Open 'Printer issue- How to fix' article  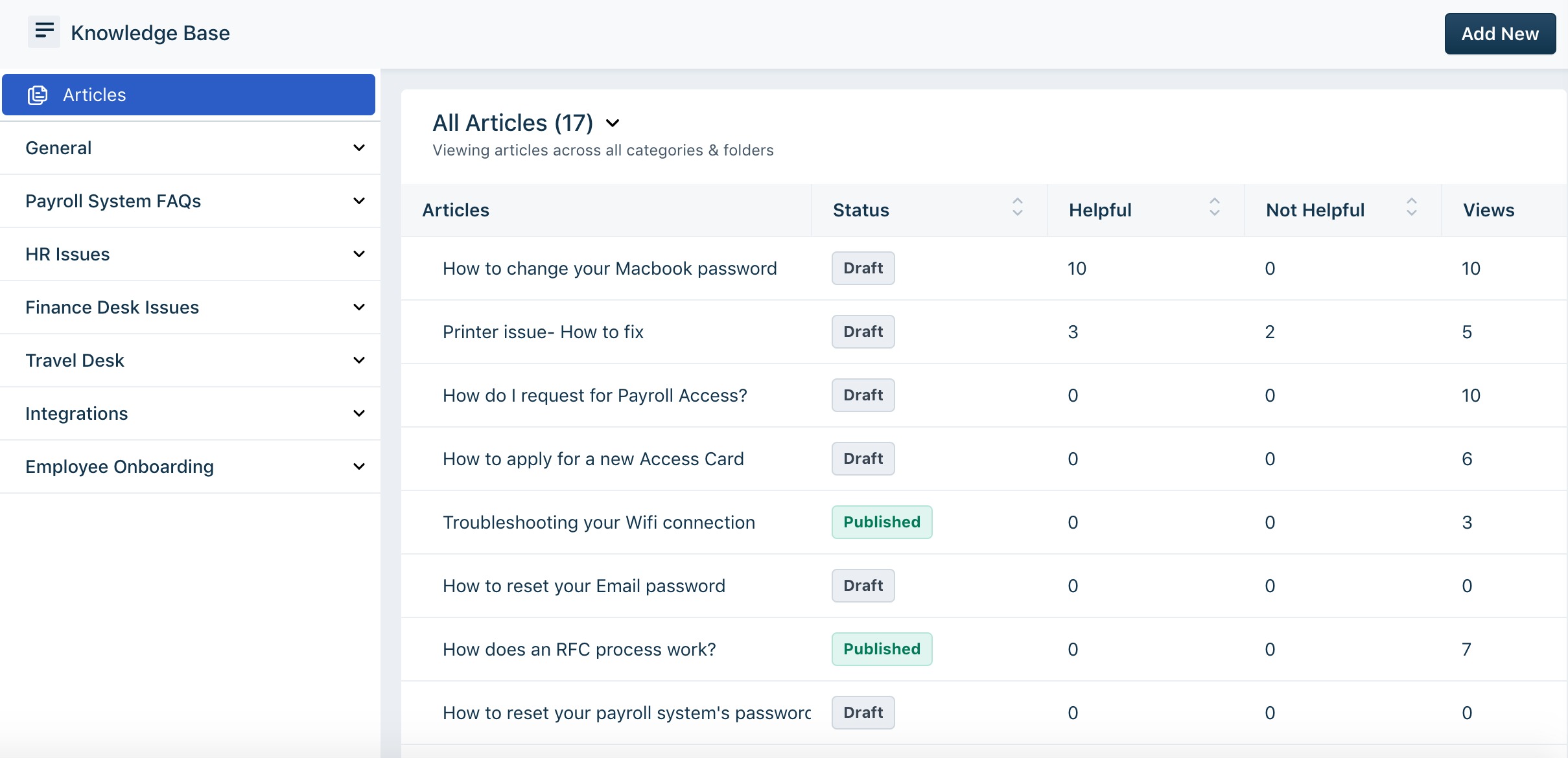(543, 332)
